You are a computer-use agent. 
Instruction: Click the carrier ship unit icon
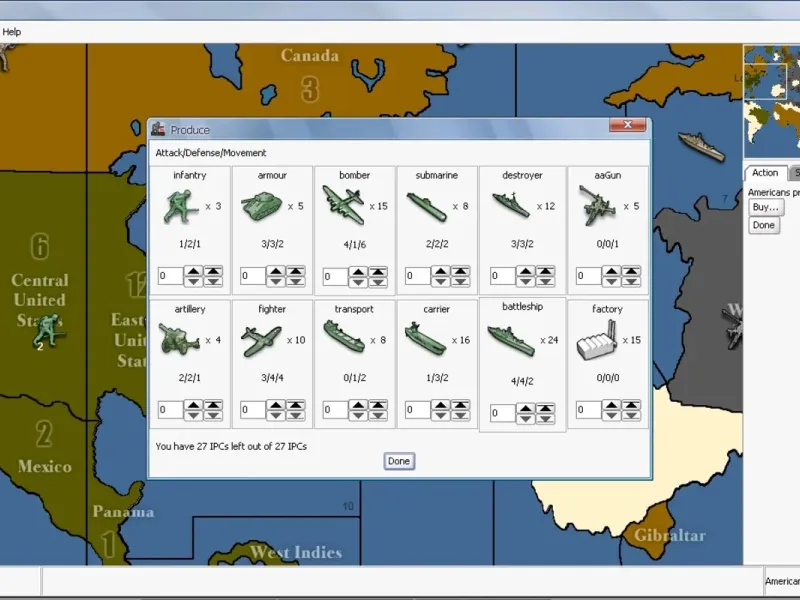(x=426, y=339)
